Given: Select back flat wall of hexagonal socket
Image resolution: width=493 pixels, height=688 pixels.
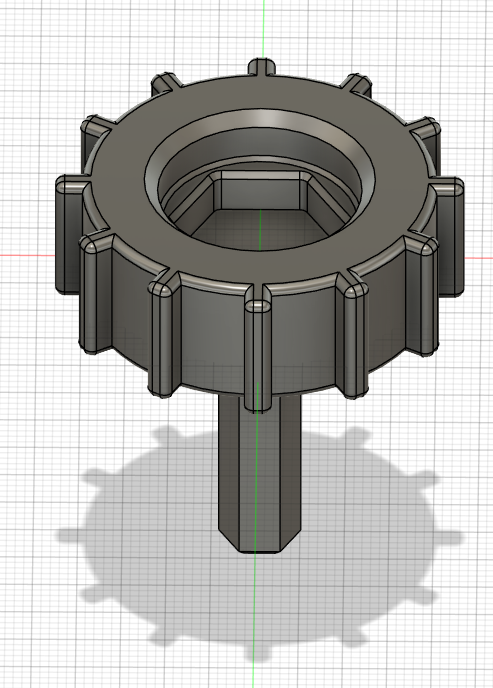Looking at the screenshot, I should click(x=260, y=191).
